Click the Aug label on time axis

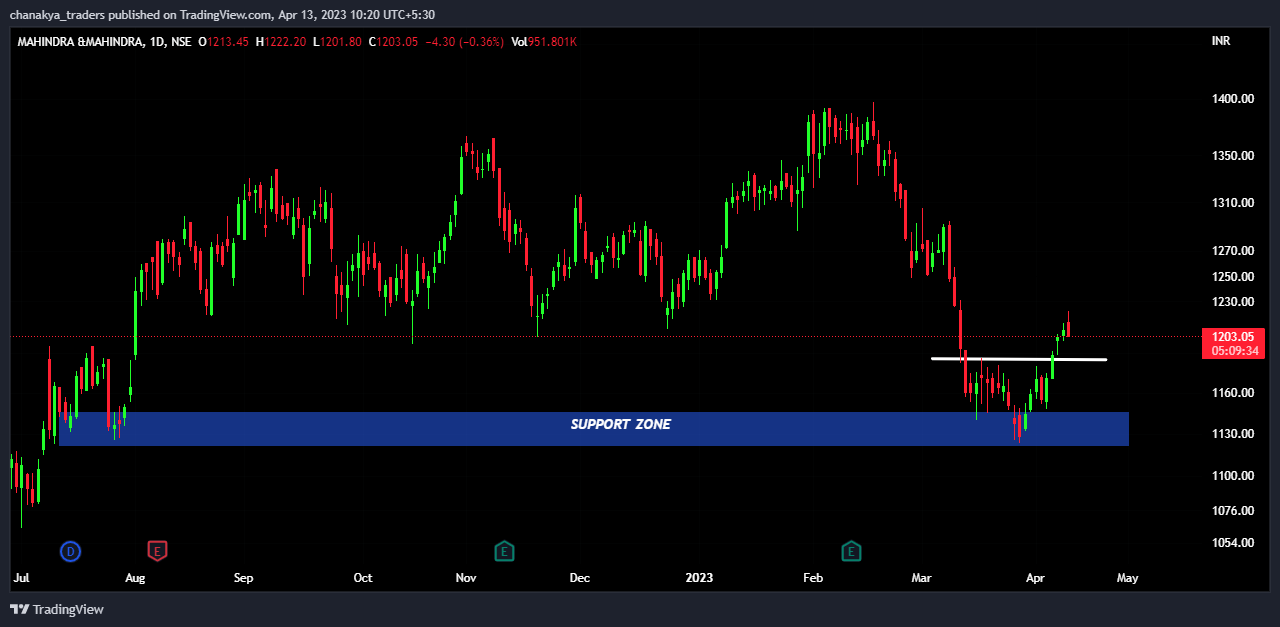(x=135, y=578)
